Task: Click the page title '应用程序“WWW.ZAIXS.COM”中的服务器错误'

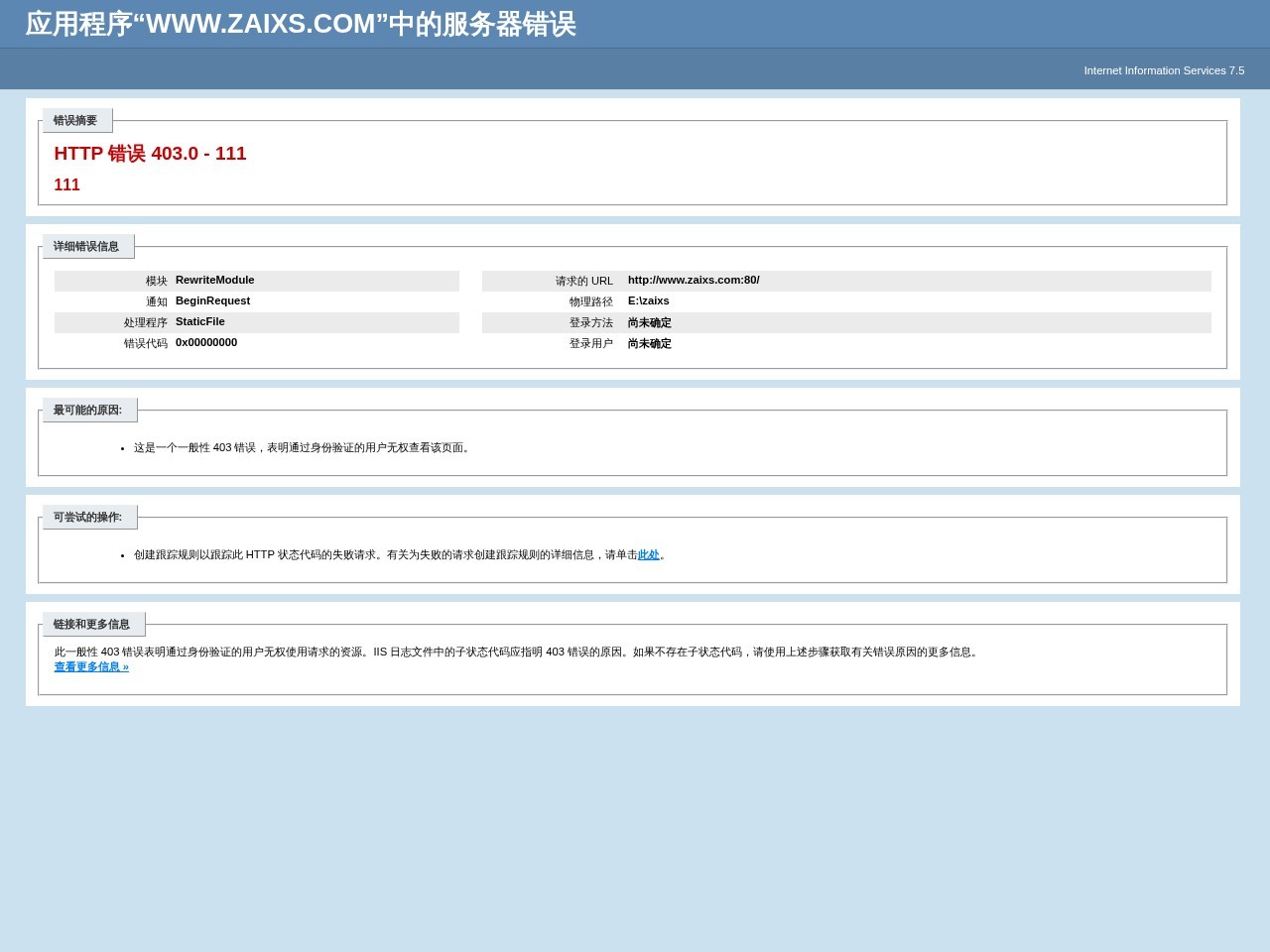Action: [x=301, y=24]
